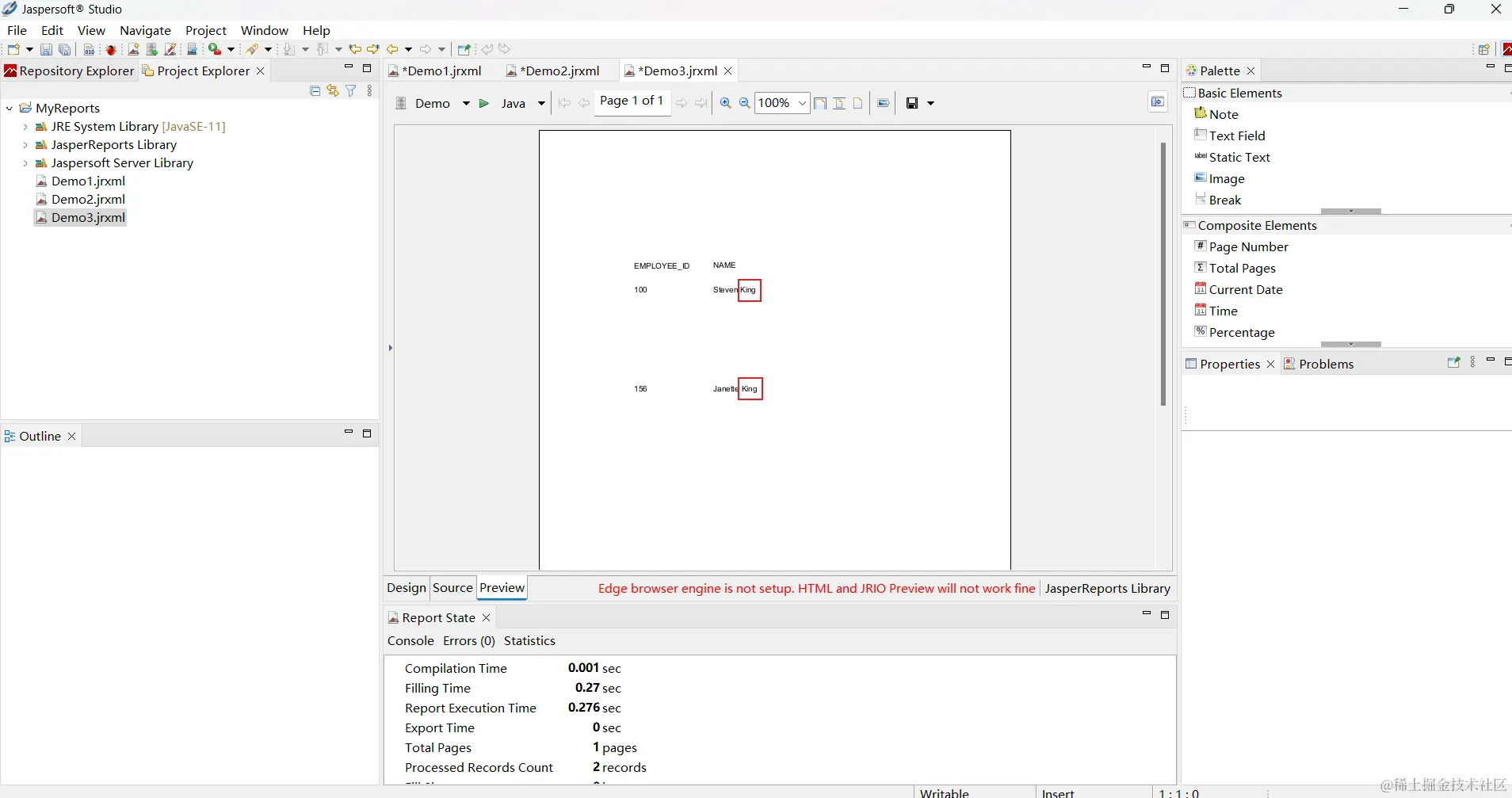Image resolution: width=1512 pixels, height=798 pixels.
Task: Click the Properties pin/new view icon
Action: (1453, 363)
